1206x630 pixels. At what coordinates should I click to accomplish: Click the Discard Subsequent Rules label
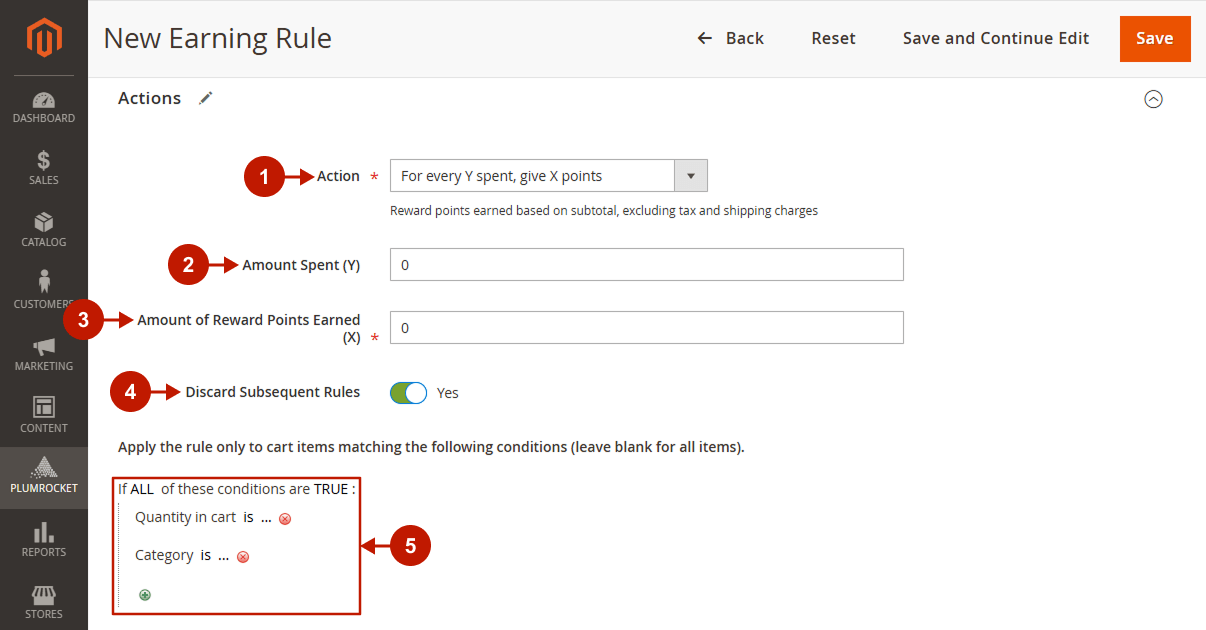coord(273,392)
